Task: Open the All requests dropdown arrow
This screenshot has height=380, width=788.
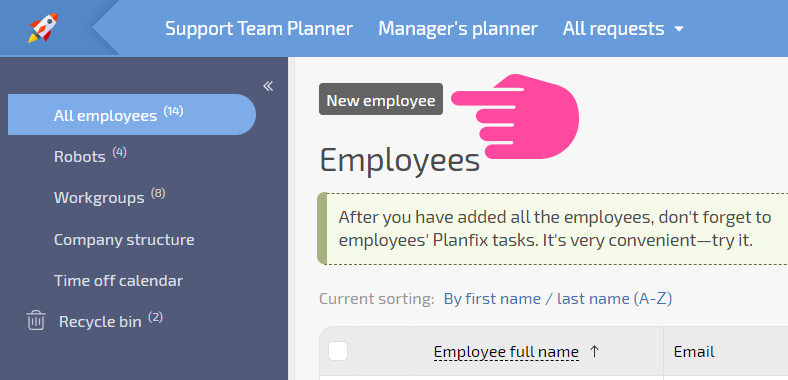Action: [679, 29]
